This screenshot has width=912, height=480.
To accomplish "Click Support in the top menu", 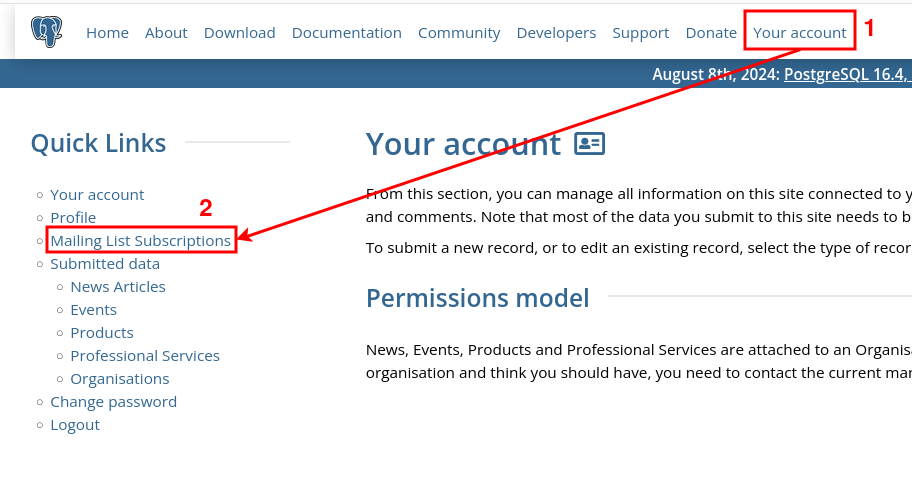I will [x=641, y=33].
